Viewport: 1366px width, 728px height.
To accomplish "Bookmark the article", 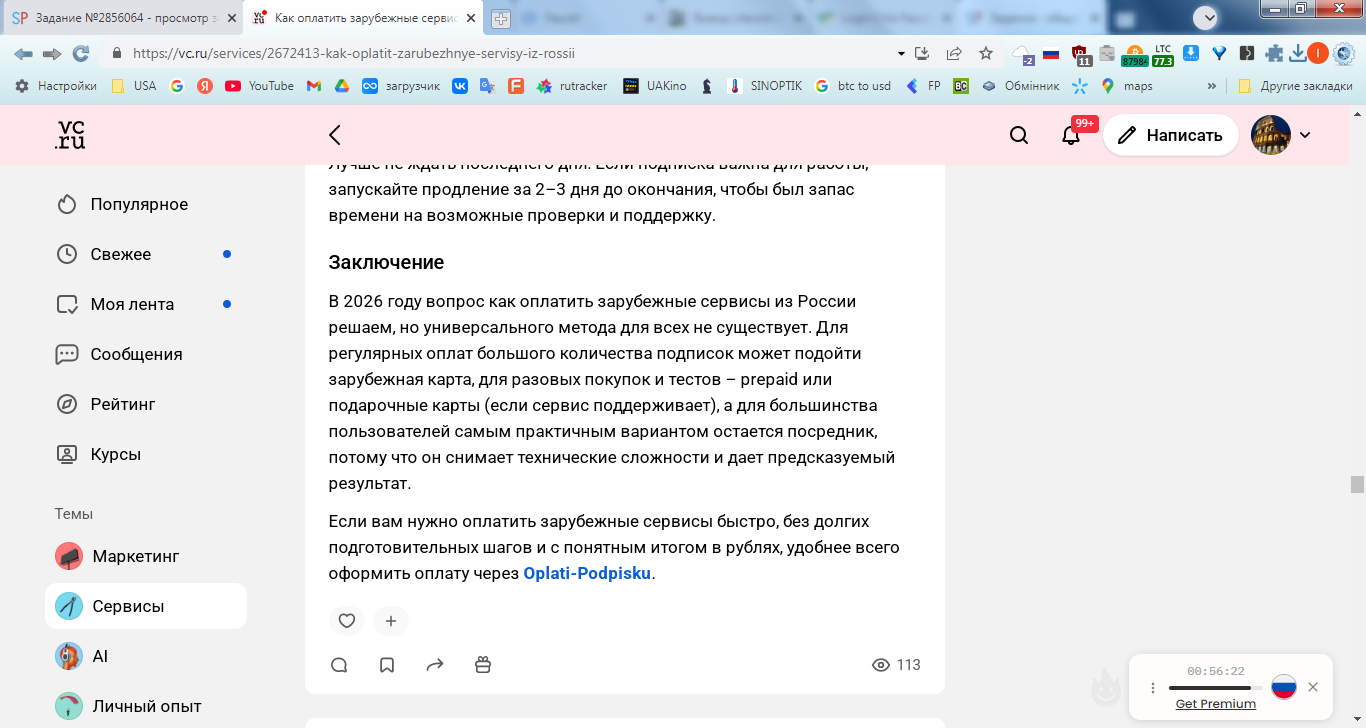I will click(x=387, y=665).
